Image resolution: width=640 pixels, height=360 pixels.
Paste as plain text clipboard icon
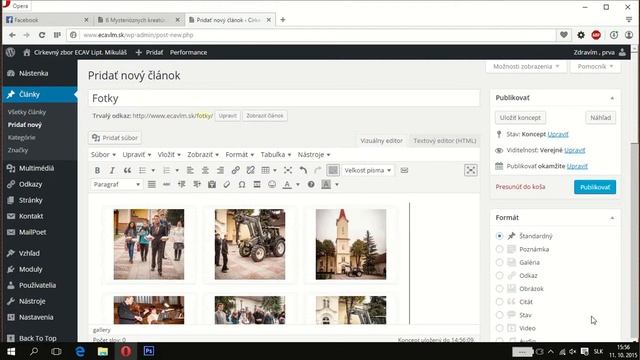pyautogui.click(x=212, y=184)
